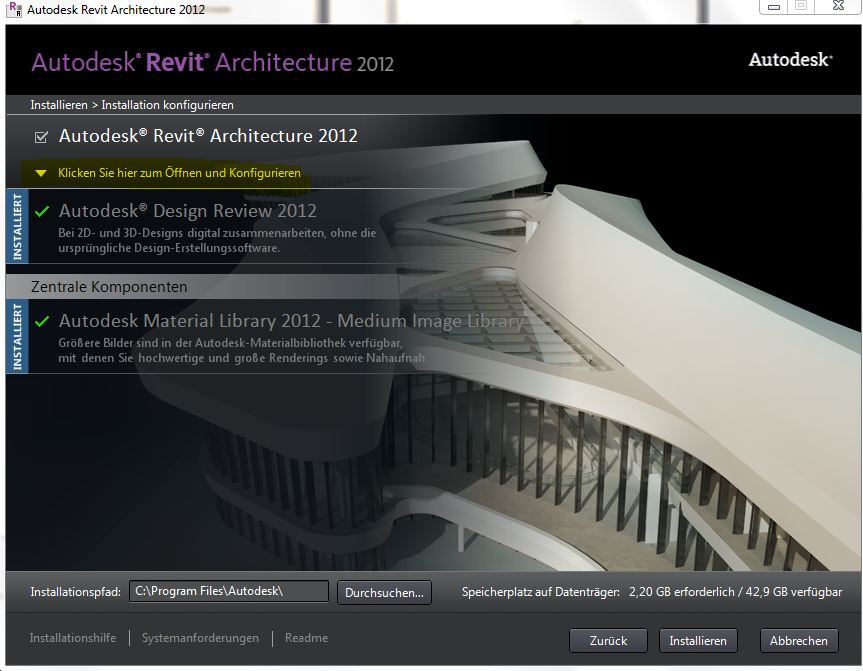Select the Autodesk Material Library 2012 entry
The height and width of the screenshot is (671, 863).
291,321
